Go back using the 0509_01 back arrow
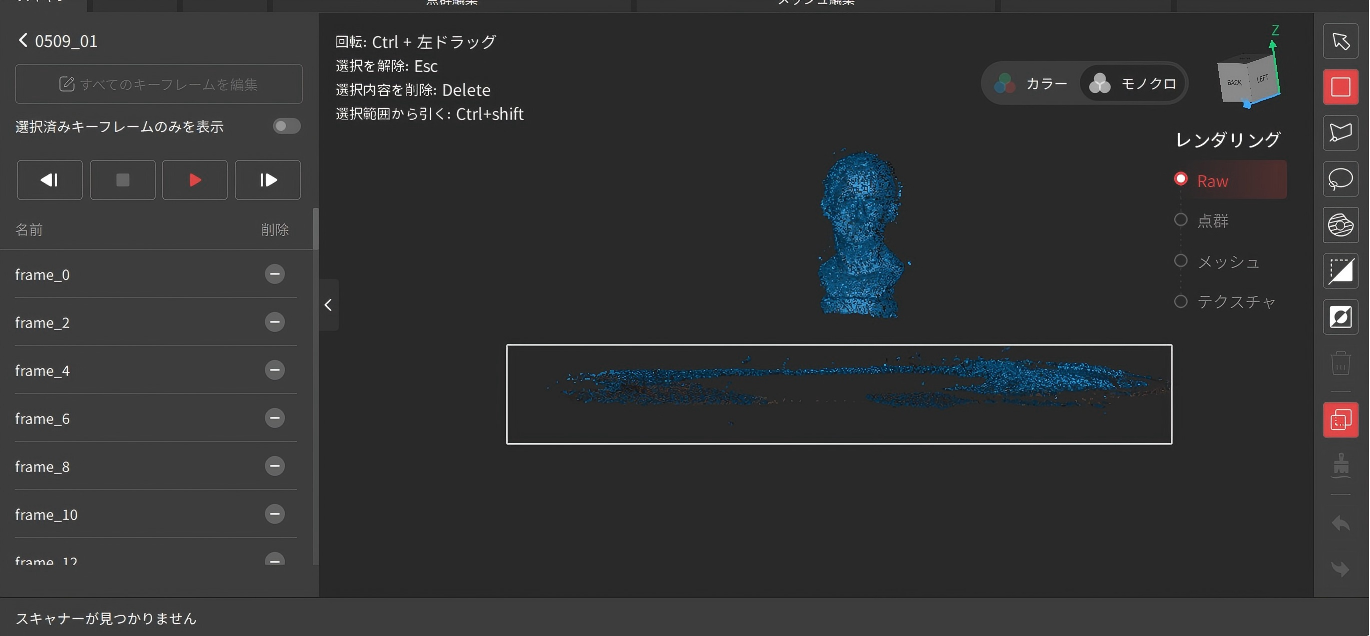Viewport: 1370px width, 636px height. tap(22, 40)
